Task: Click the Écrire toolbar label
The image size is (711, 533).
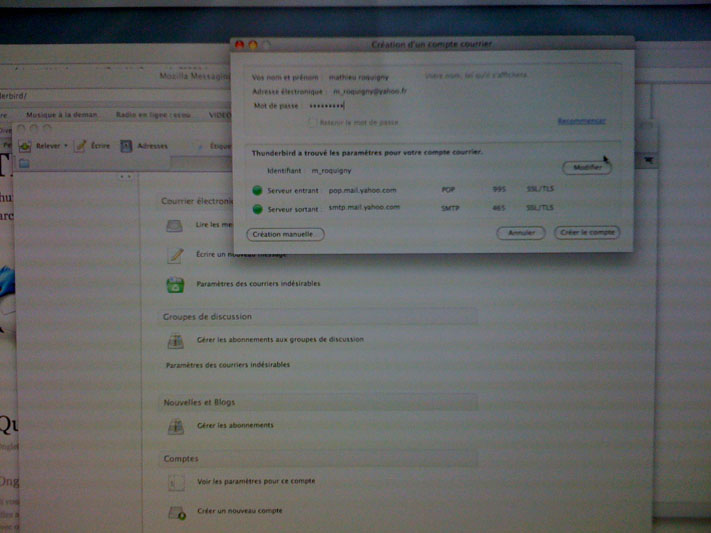Action: tap(100, 146)
